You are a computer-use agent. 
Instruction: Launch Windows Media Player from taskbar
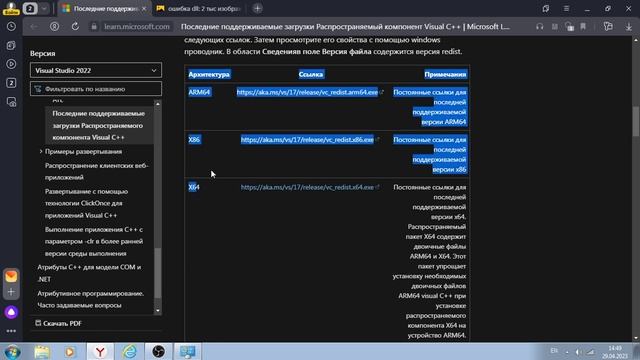[x=70, y=352]
